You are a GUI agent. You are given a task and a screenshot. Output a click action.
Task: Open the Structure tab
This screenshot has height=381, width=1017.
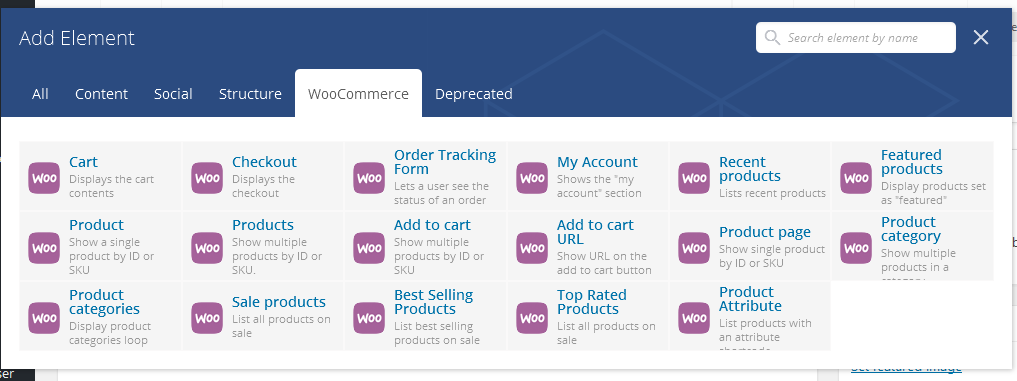[250, 93]
